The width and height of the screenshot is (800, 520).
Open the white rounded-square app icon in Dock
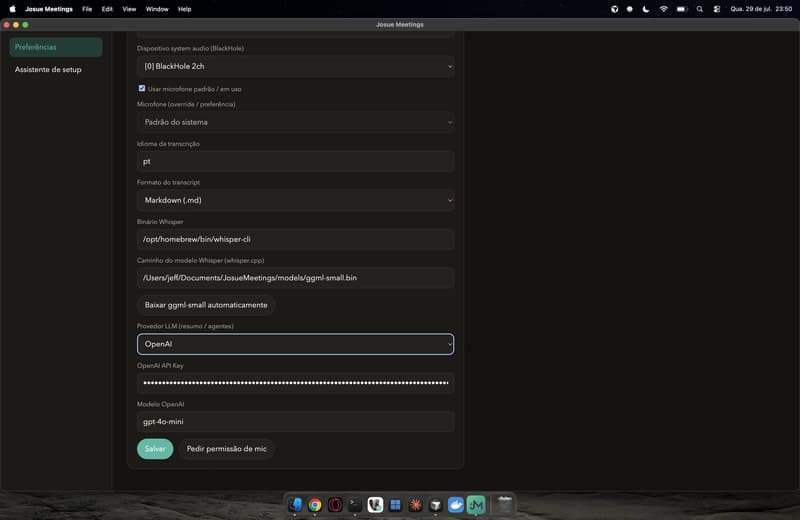[376, 505]
